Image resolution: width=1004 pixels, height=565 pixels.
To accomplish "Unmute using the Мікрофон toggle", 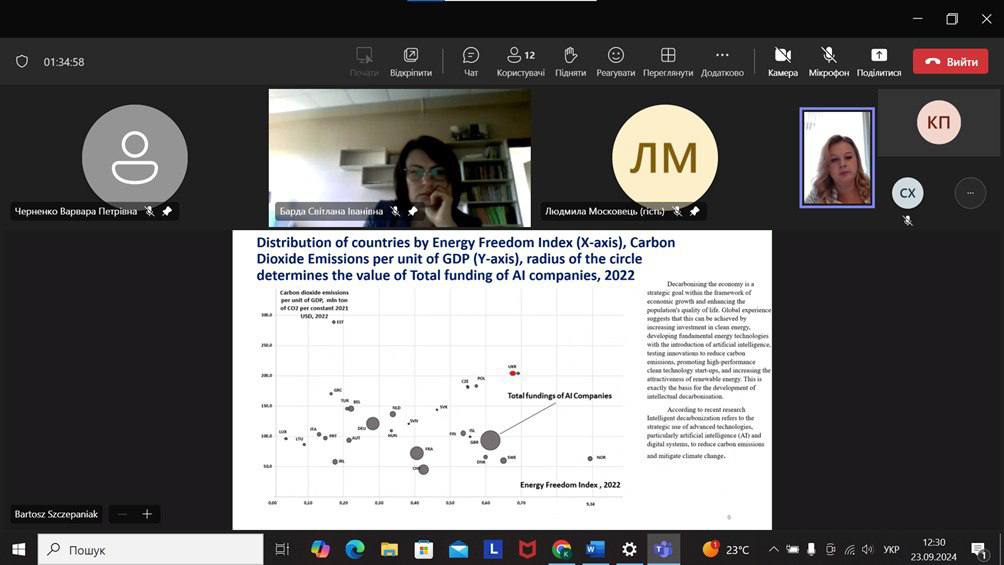I will point(829,61).
